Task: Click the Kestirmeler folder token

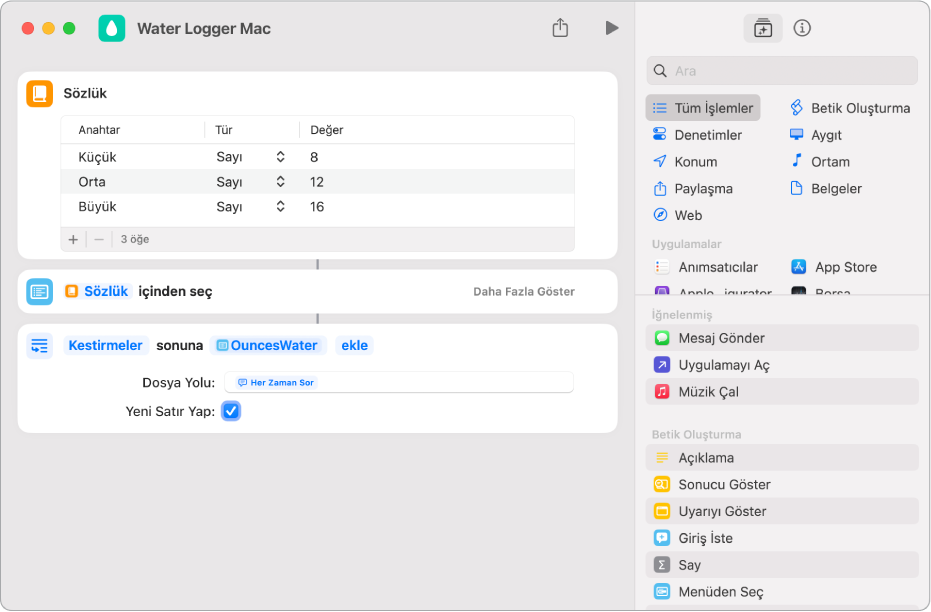Action: point(105,345)
